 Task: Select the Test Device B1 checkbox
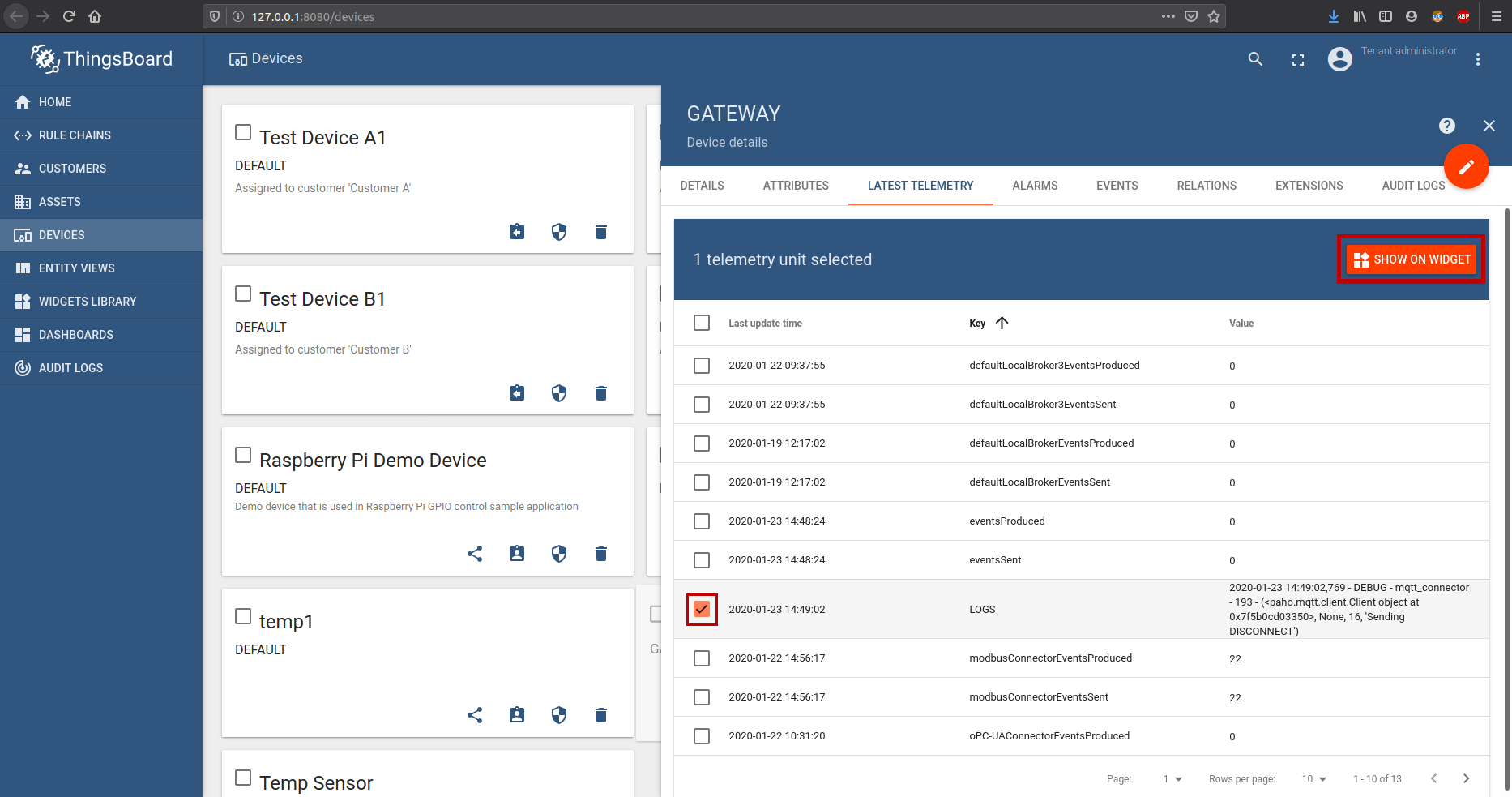tap(243, 294)
